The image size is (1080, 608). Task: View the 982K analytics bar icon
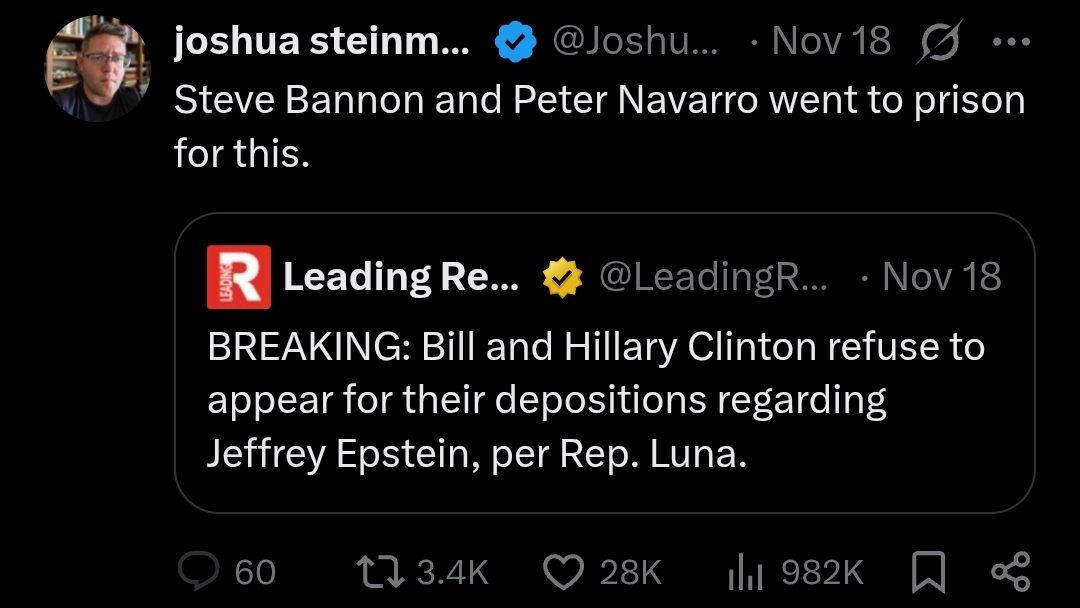pos(746,571)
